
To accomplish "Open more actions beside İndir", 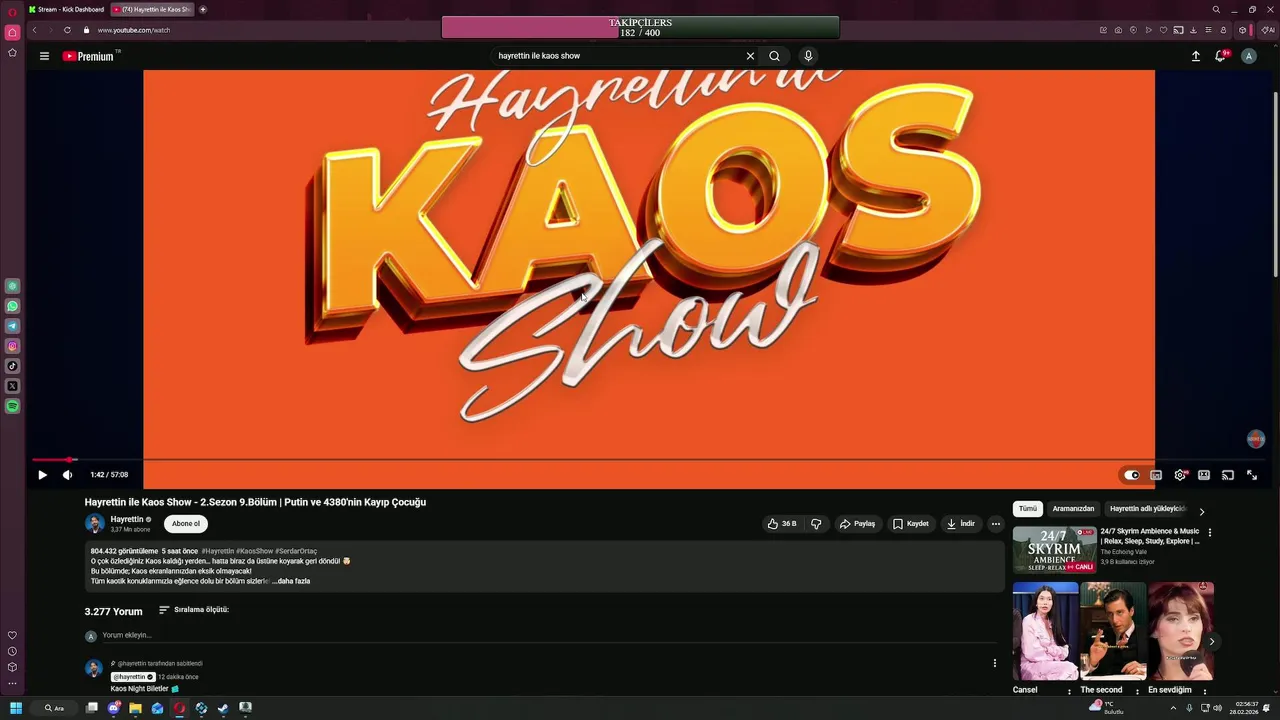I will click(995, 524).
